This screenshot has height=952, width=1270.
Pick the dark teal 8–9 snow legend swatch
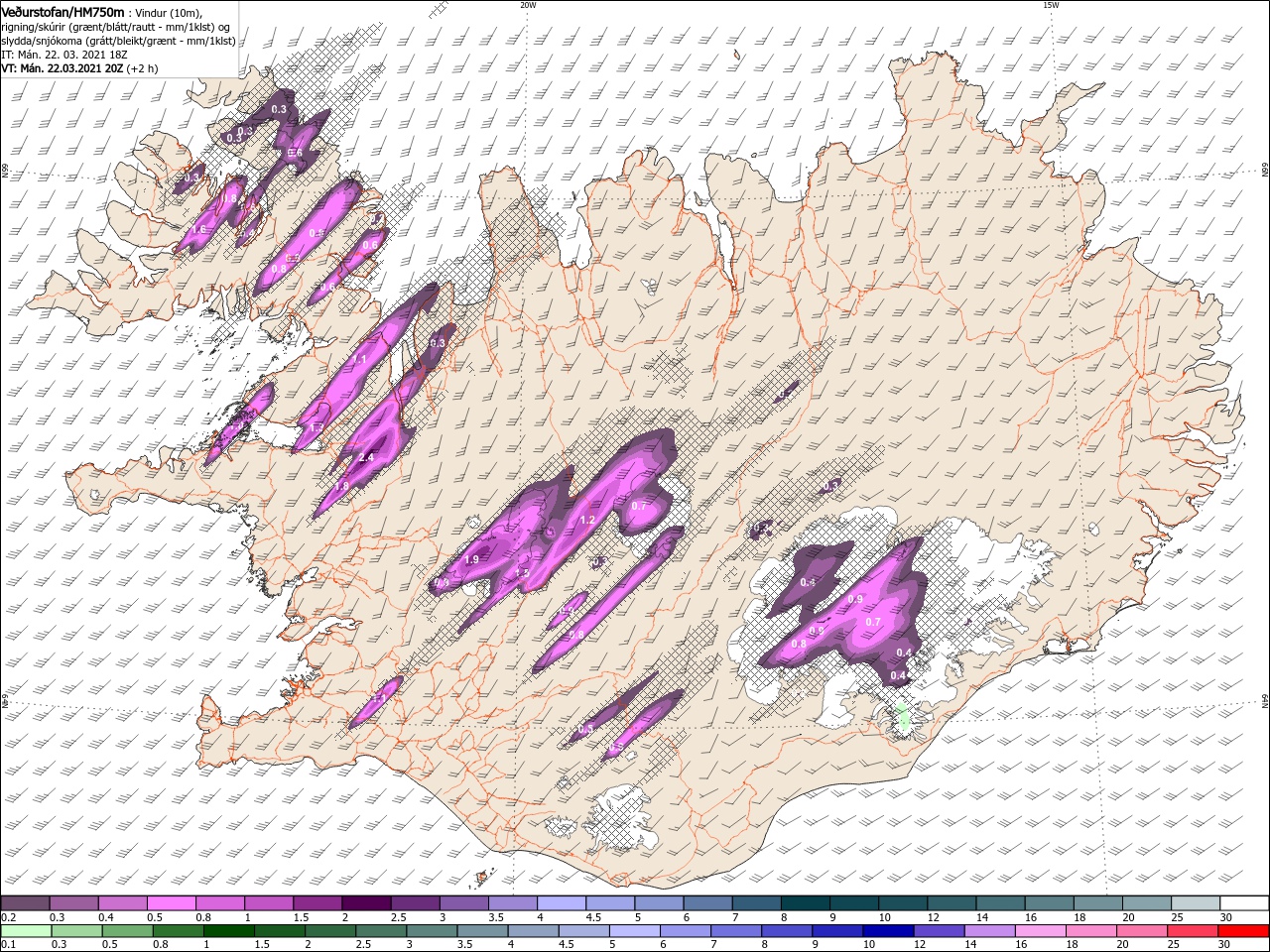pyautogui.click(x=806, y=903)
